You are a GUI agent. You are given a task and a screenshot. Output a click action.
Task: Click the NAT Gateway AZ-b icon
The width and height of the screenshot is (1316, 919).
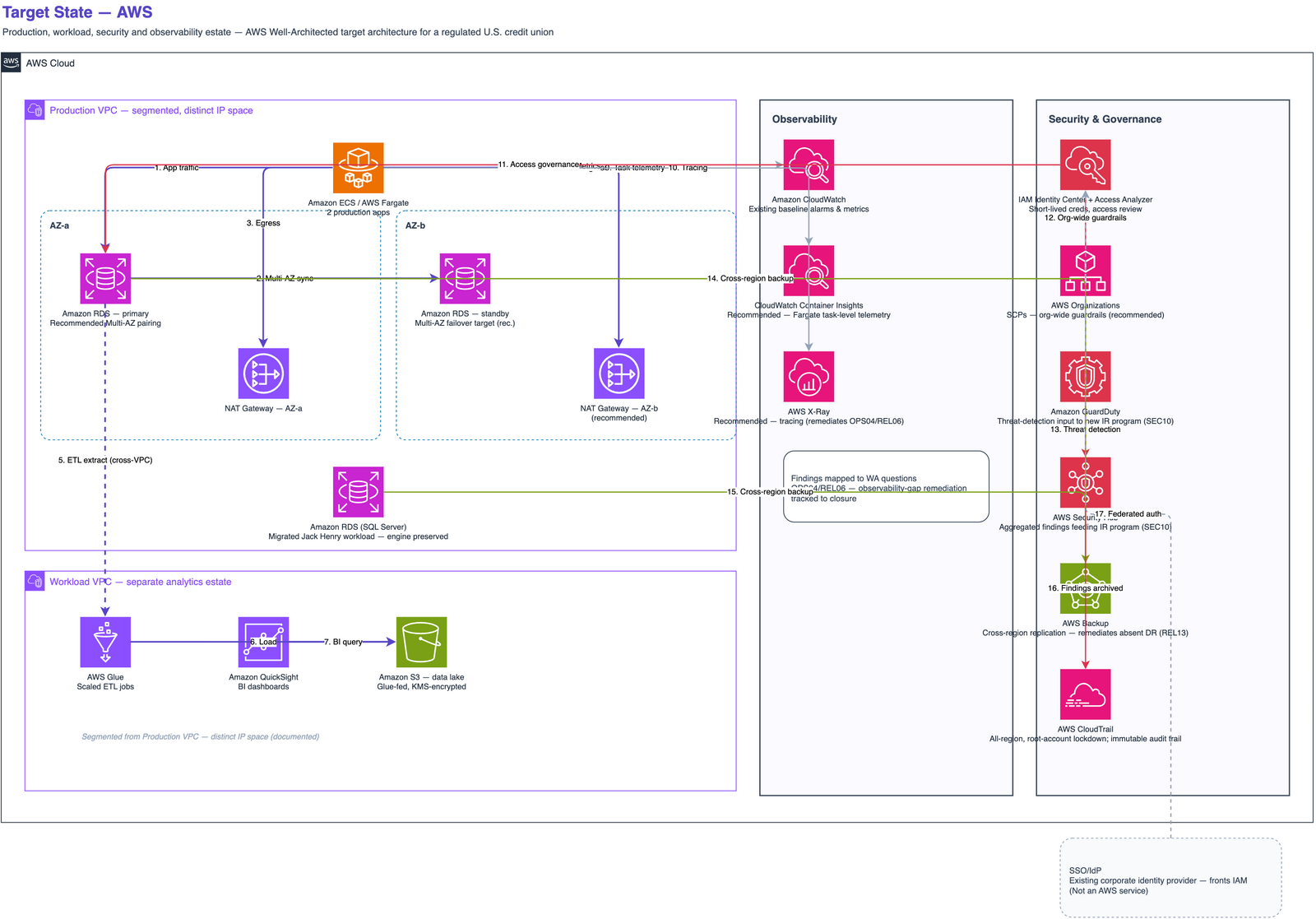[x=619, y=374]
